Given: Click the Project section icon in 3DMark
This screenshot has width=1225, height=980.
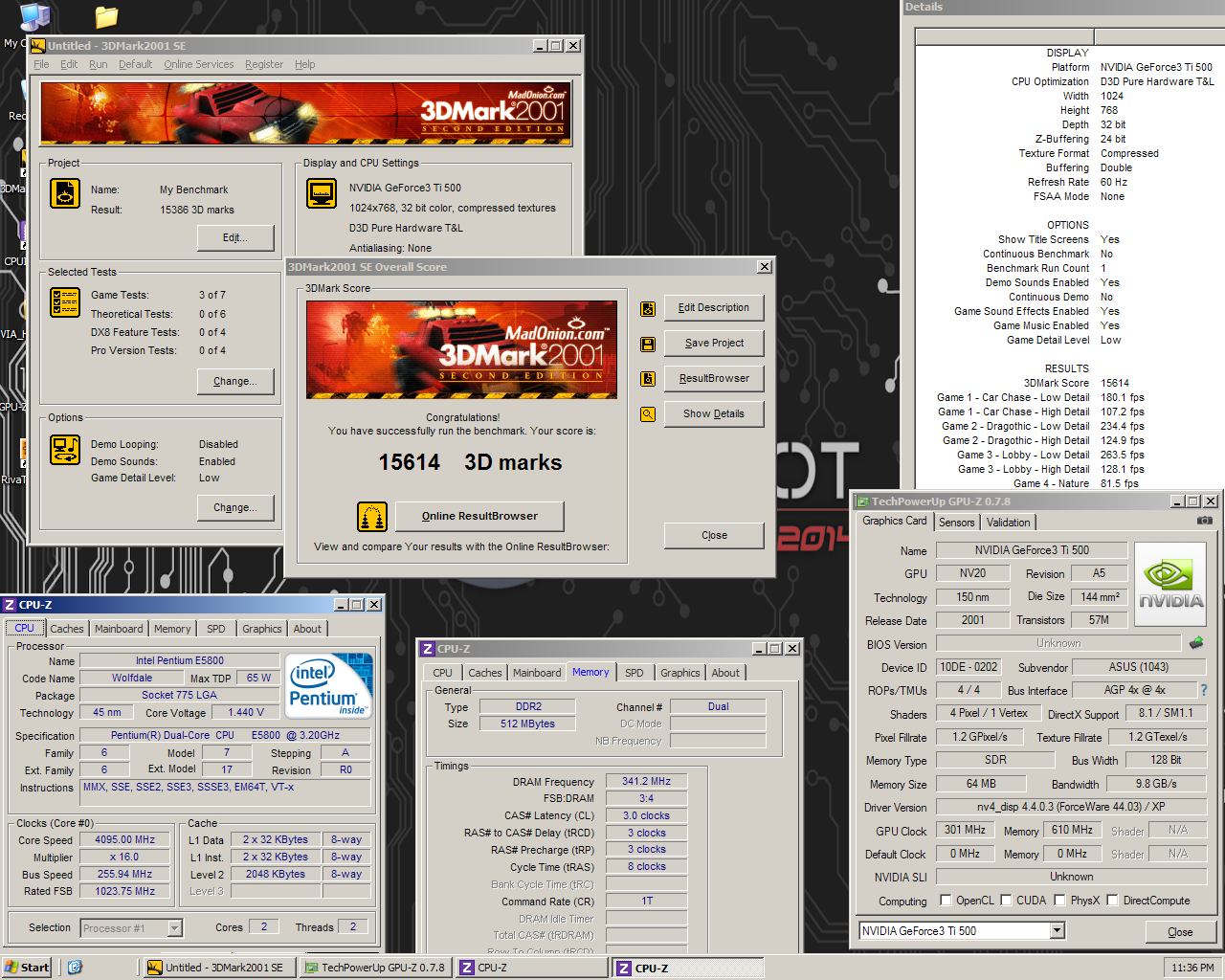Looking at the screenshot, I should 65,193.
